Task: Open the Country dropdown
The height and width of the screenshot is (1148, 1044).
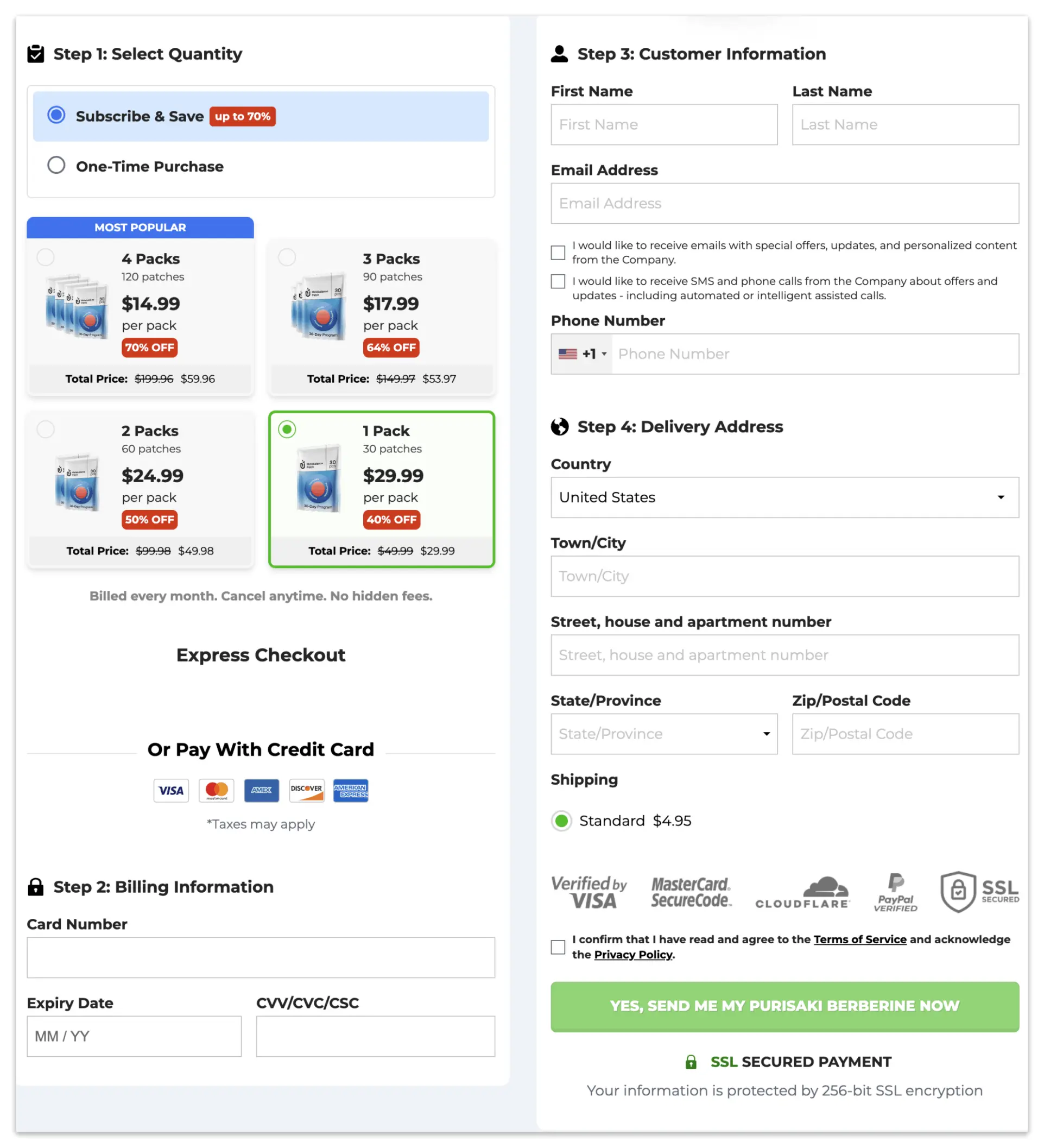Action: point(784,497)
